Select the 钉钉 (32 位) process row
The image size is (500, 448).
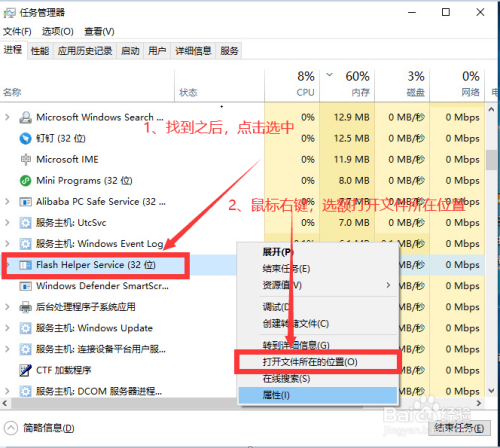click(242, 138)
